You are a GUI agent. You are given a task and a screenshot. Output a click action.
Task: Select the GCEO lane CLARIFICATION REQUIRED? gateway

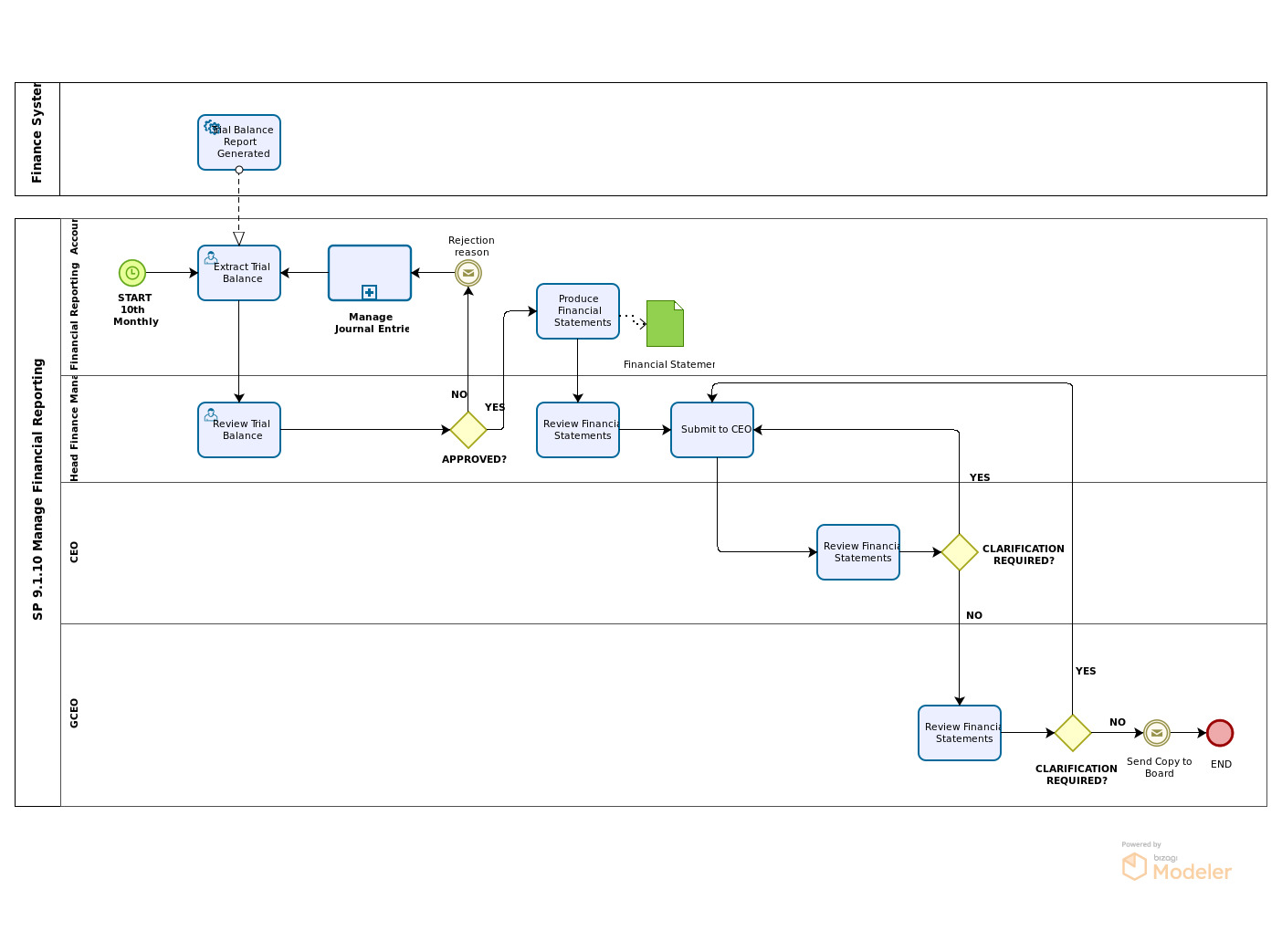tap(1073, 733)
